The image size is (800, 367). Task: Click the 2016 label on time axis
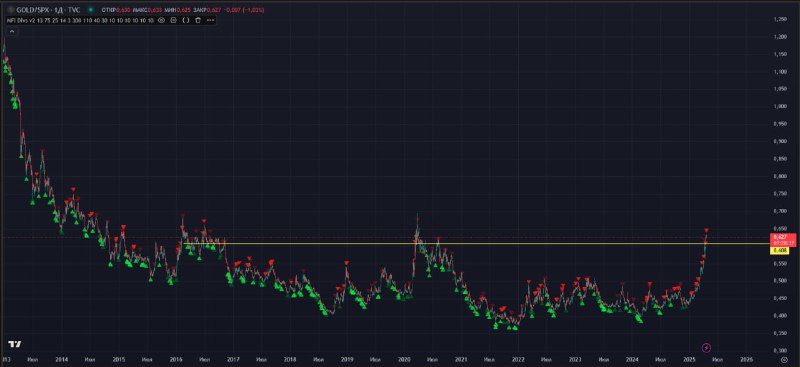point(176,359)
